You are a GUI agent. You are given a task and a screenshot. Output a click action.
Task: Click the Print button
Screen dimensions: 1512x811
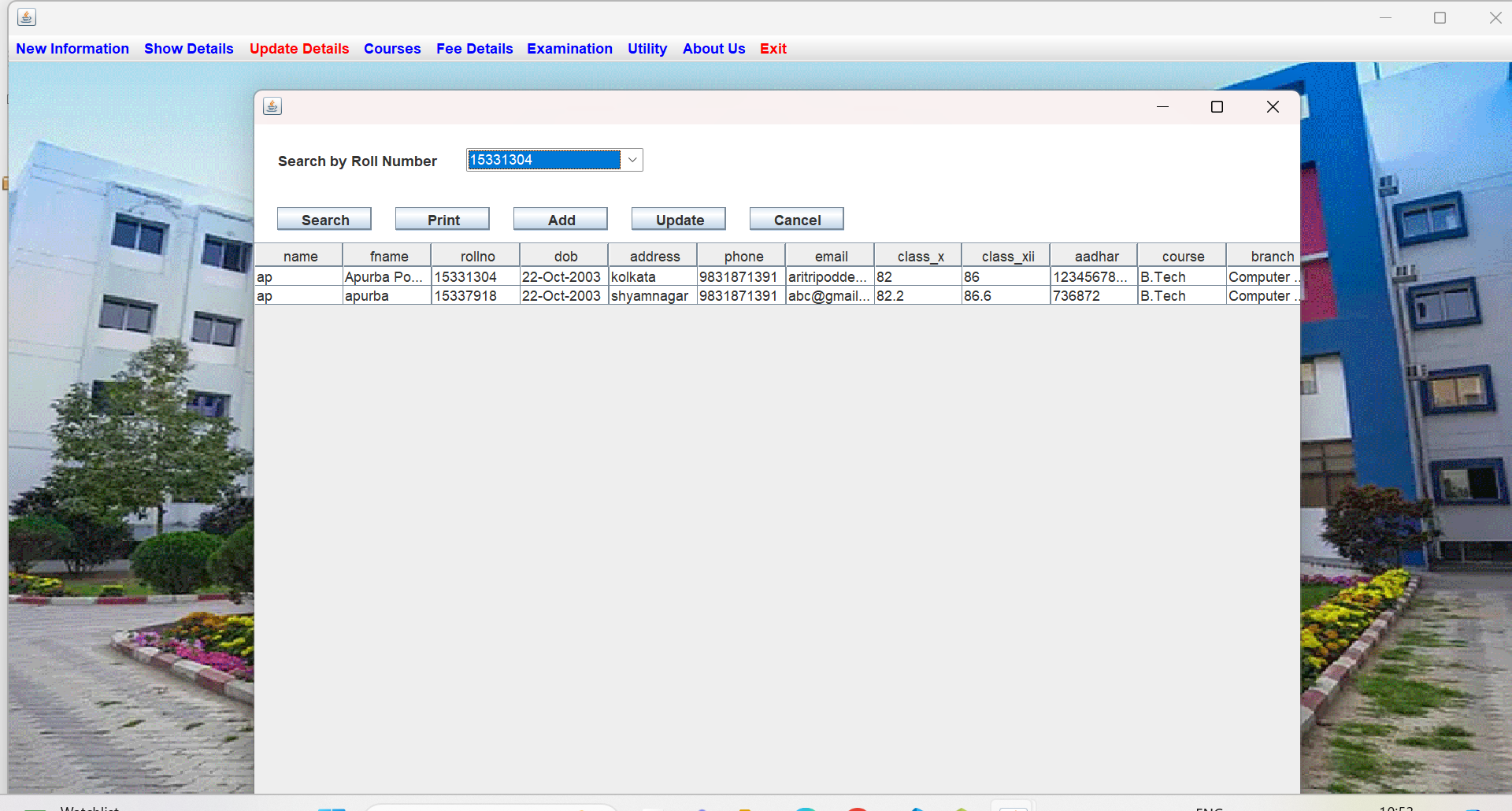point(442,219)
